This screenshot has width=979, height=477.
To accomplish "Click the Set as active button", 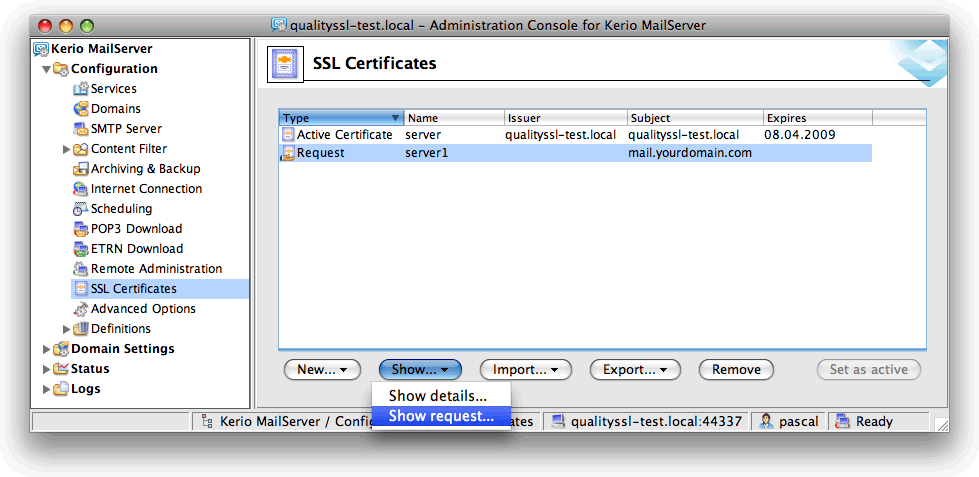I will click(868, 370).
